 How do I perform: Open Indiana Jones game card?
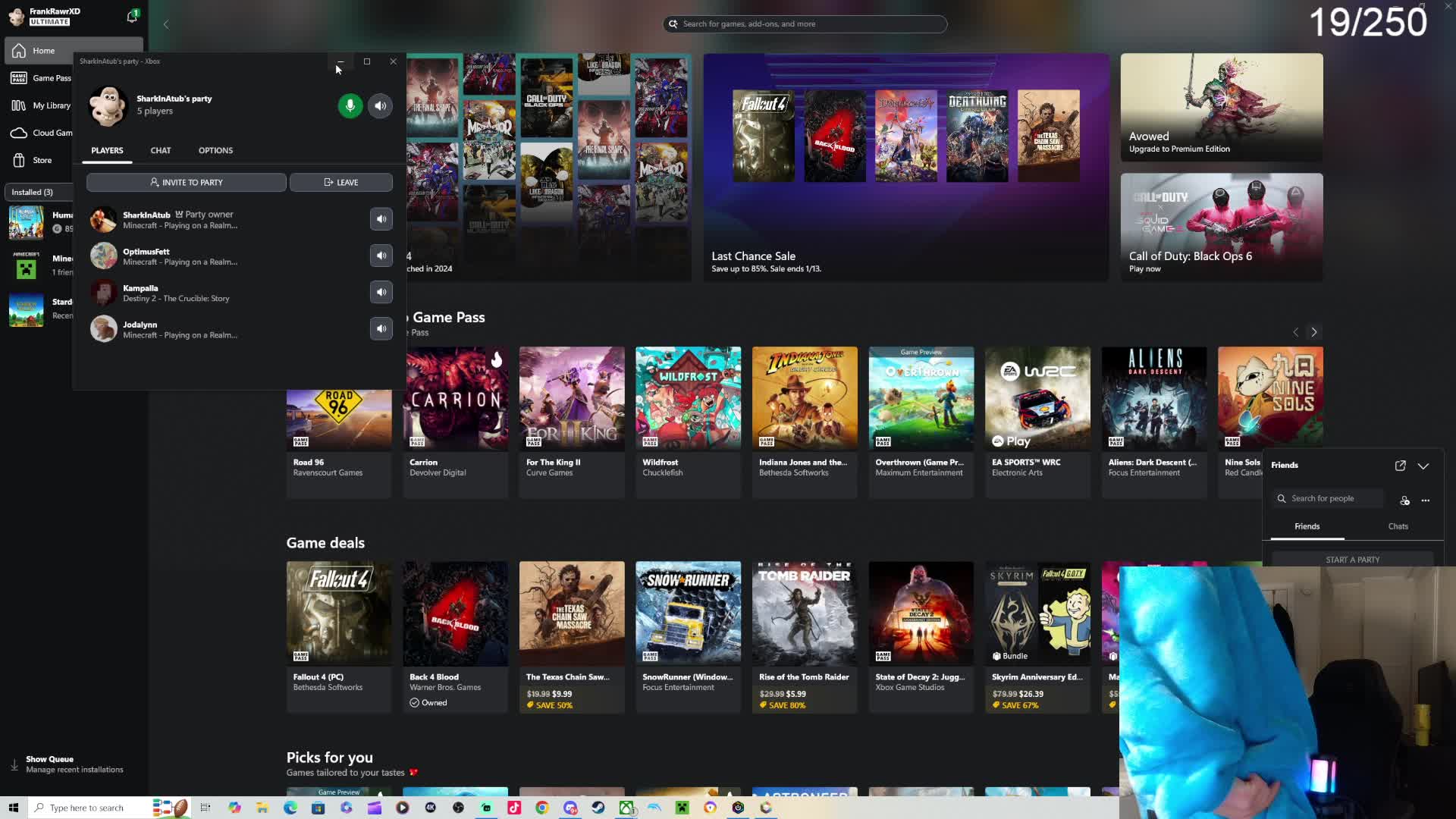pos(805,422)
